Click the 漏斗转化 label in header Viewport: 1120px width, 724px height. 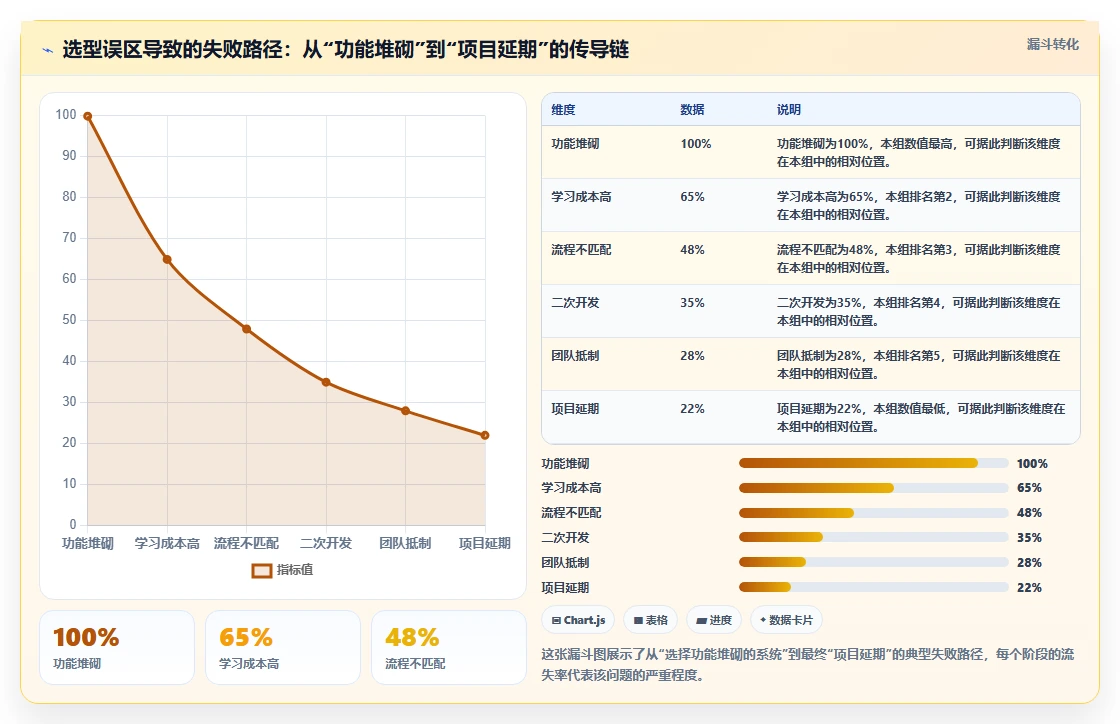[x=1053, y=44]
